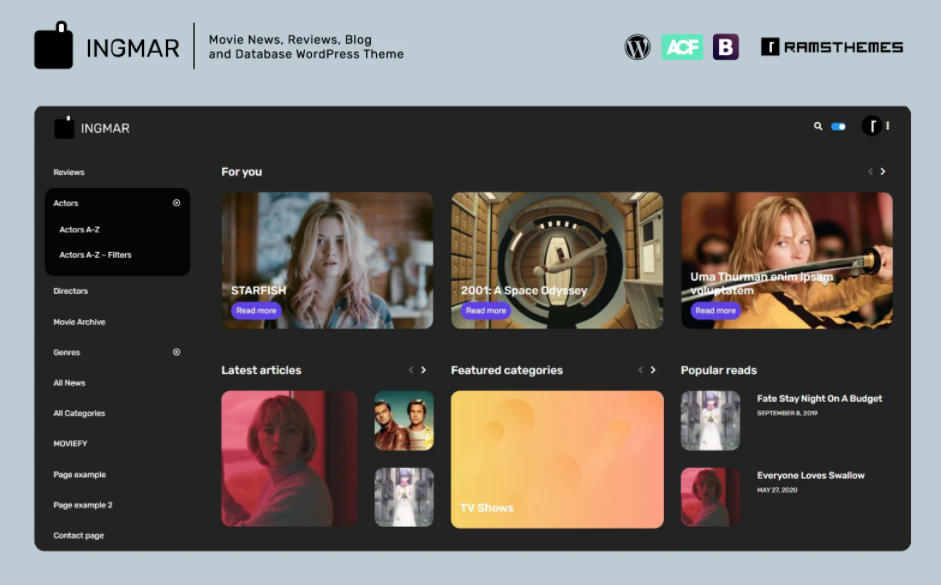Open Movie Archive in the sidebar
Viewport: 941px width, 585px height.
(79, 322)
